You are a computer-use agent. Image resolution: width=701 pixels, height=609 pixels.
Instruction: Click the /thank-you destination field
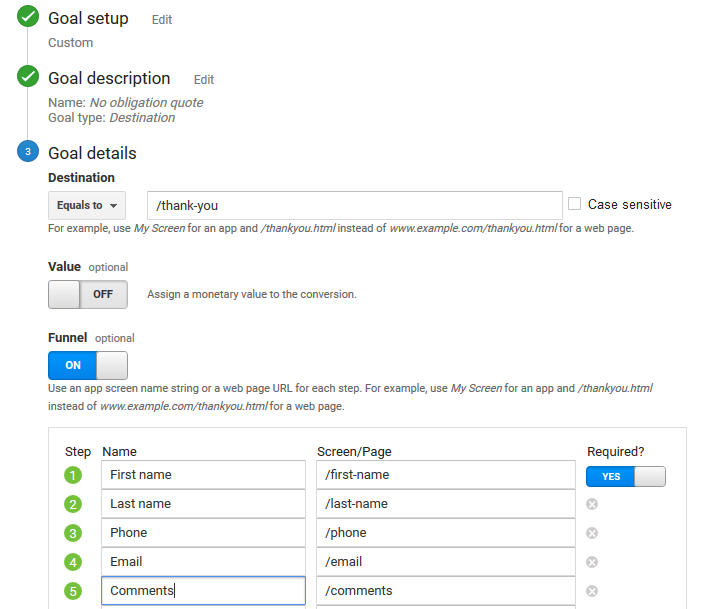coord(355,205)
